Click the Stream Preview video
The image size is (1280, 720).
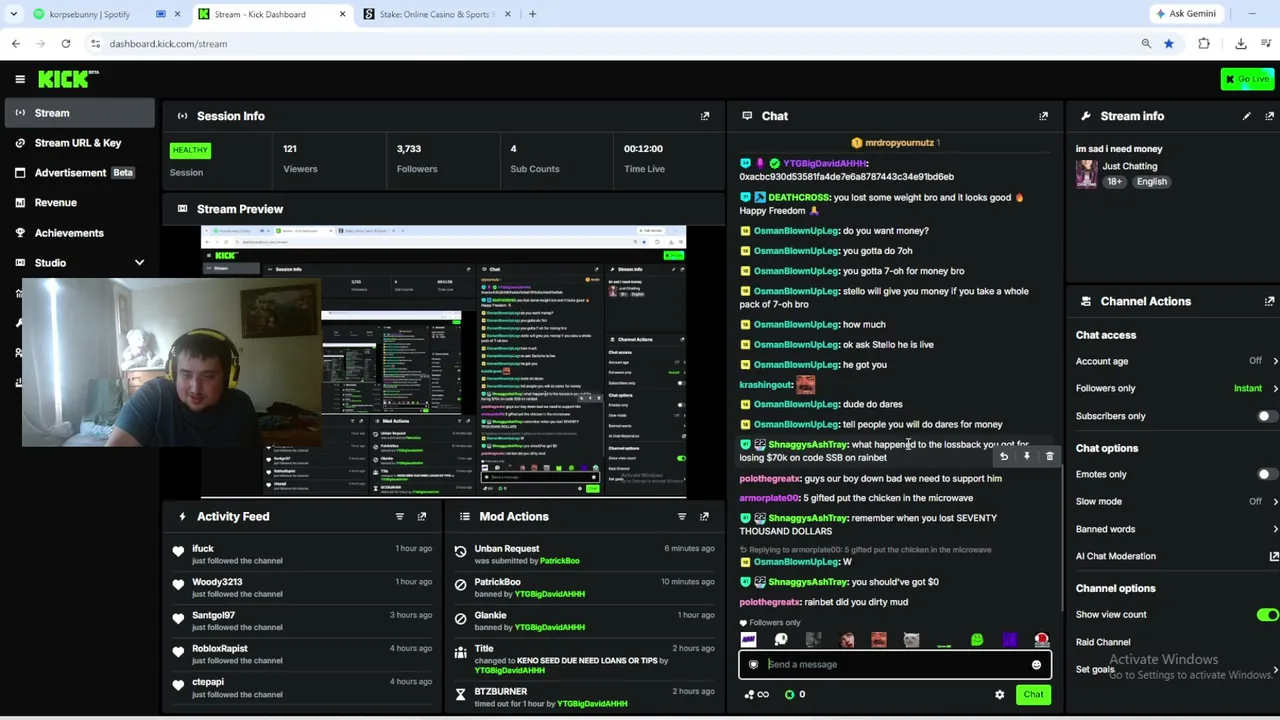point(443,361)
